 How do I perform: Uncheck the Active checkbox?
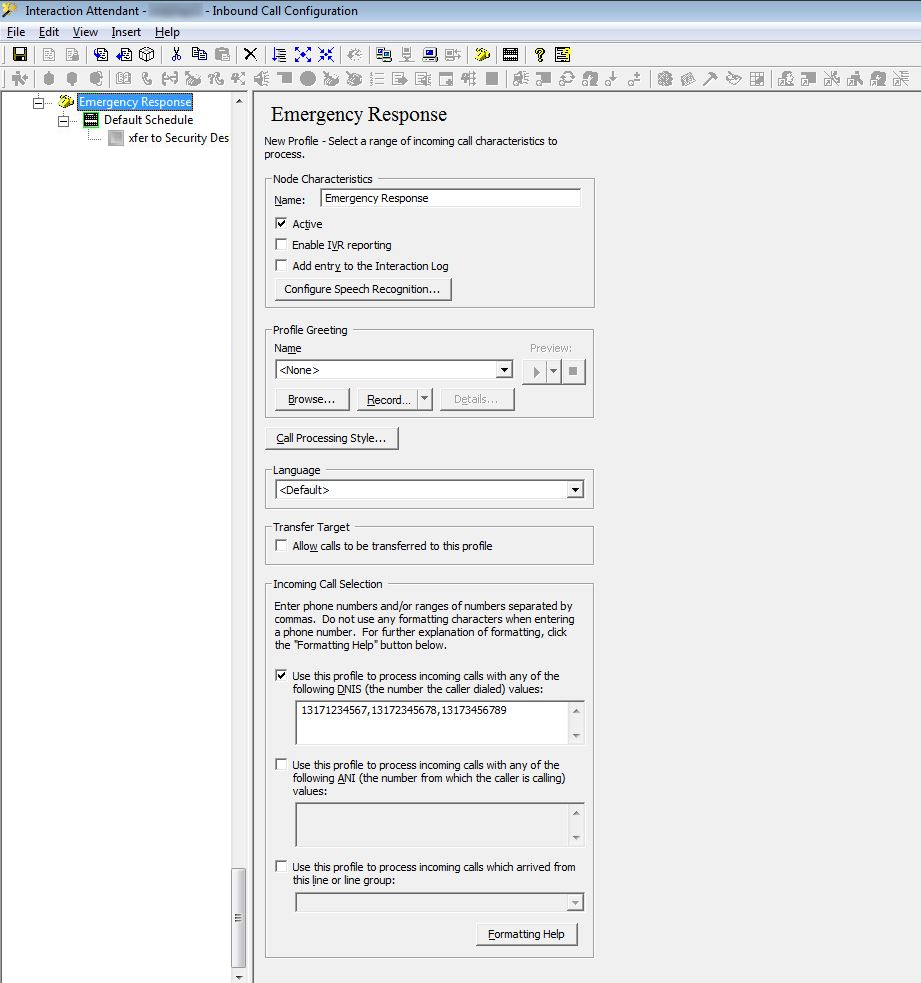(x=281, y=224)
